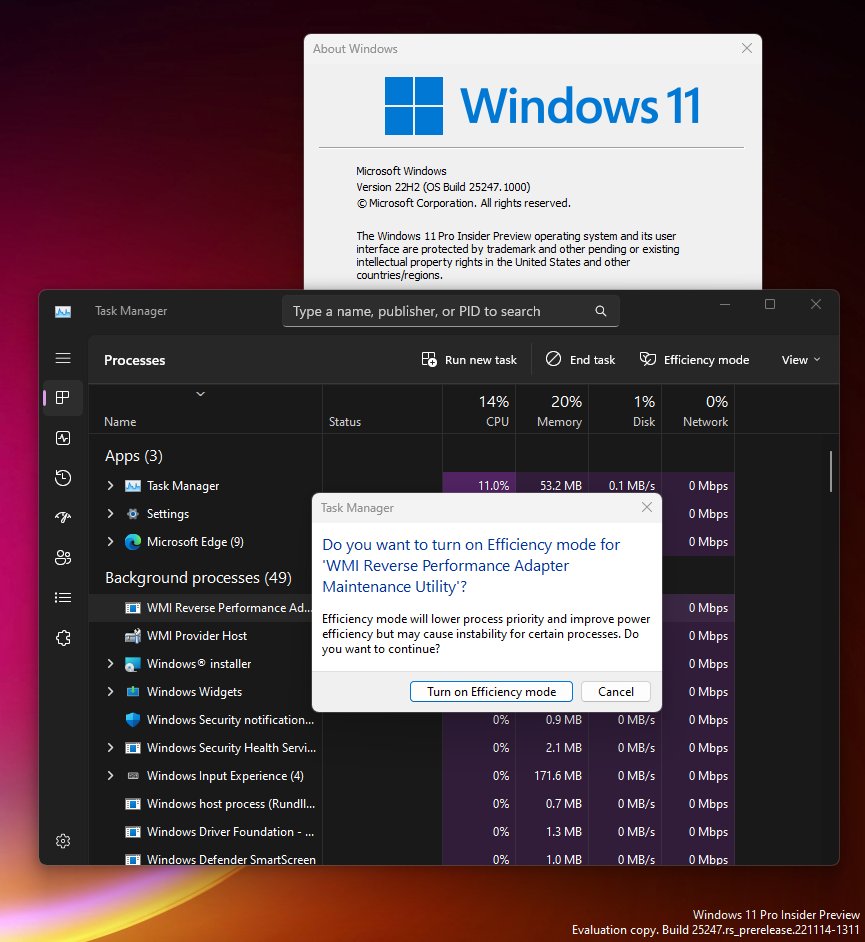
Task: Select the WMI Reverse Performance Adapter row
Action: (x=201, y=608)
